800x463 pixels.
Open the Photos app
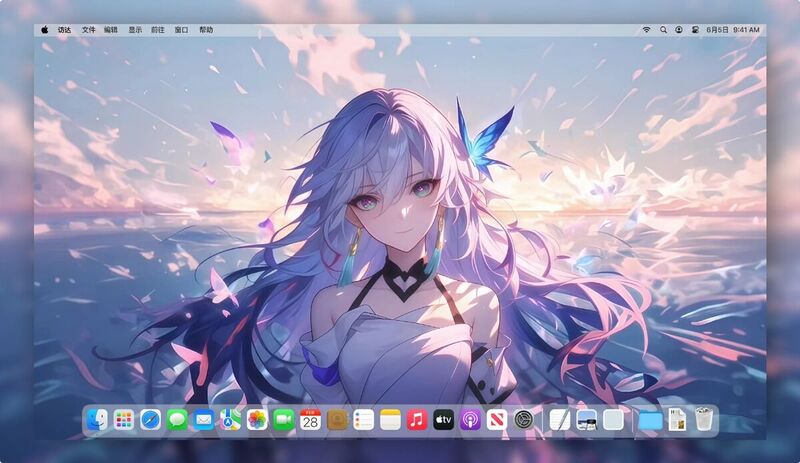257,420
